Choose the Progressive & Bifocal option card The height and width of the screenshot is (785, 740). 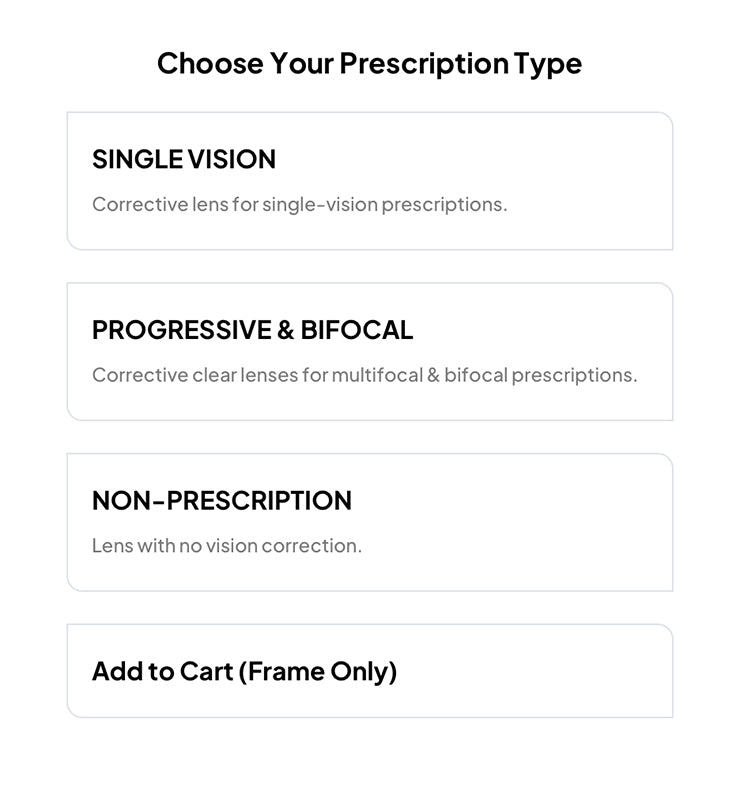(x=369, y=352)
